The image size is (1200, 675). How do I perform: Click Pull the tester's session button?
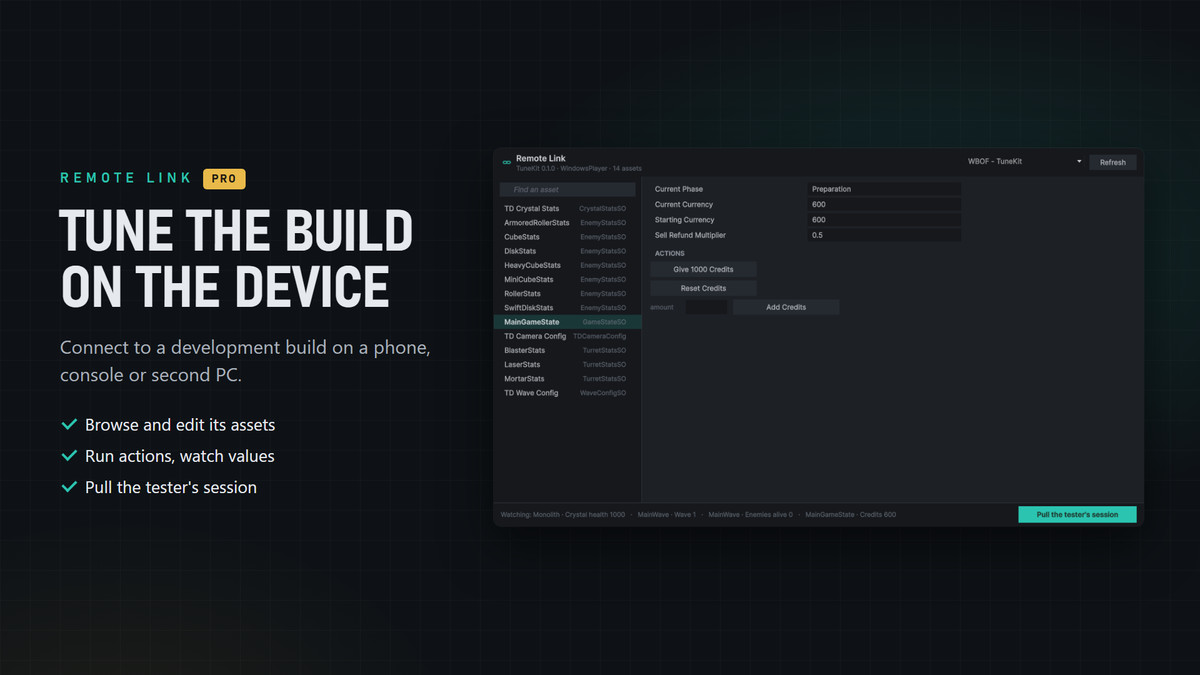[x=1077, y=514]
